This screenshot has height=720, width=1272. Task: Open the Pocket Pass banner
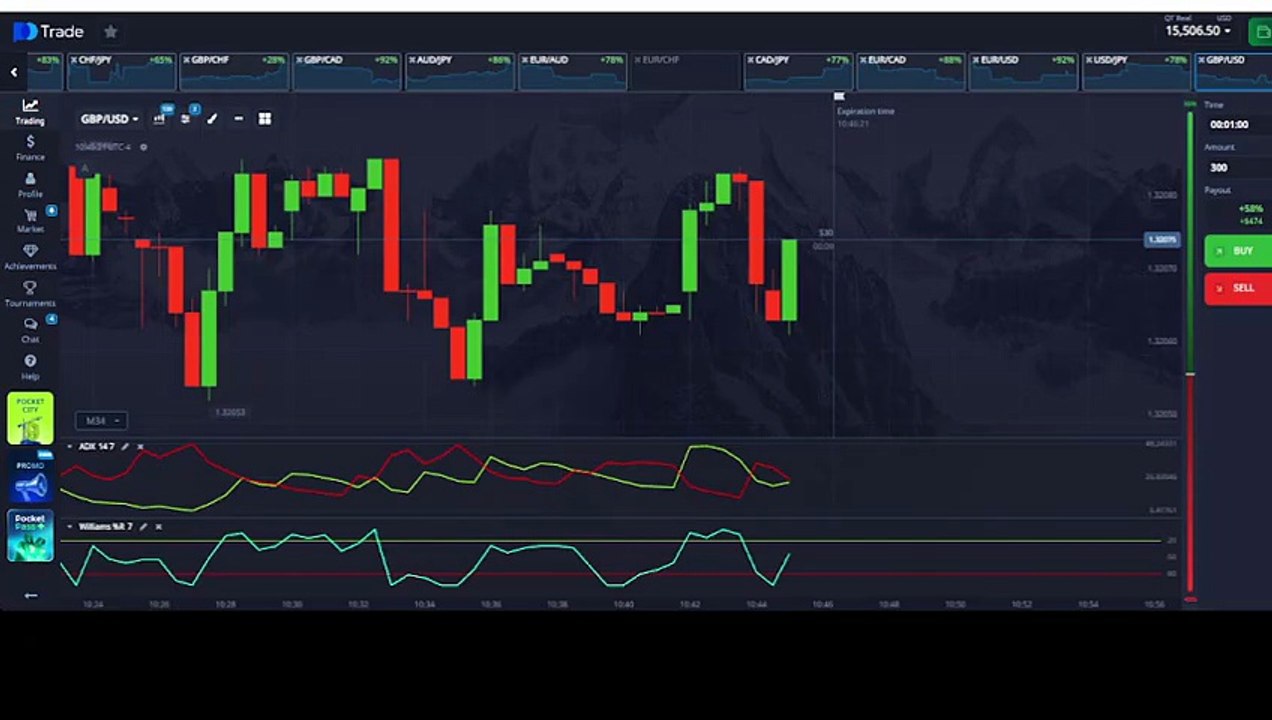pyautogui.click(x=30, y=536)
